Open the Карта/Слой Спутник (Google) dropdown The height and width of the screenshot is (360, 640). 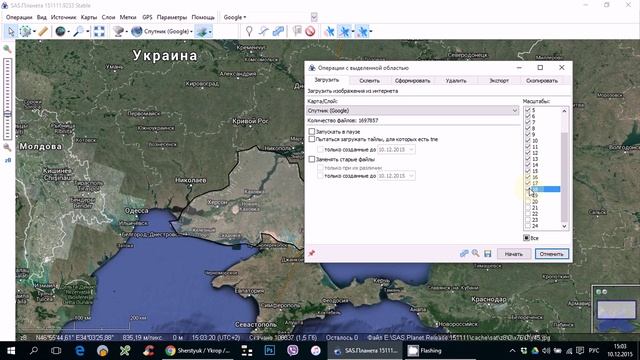point(413,110)
